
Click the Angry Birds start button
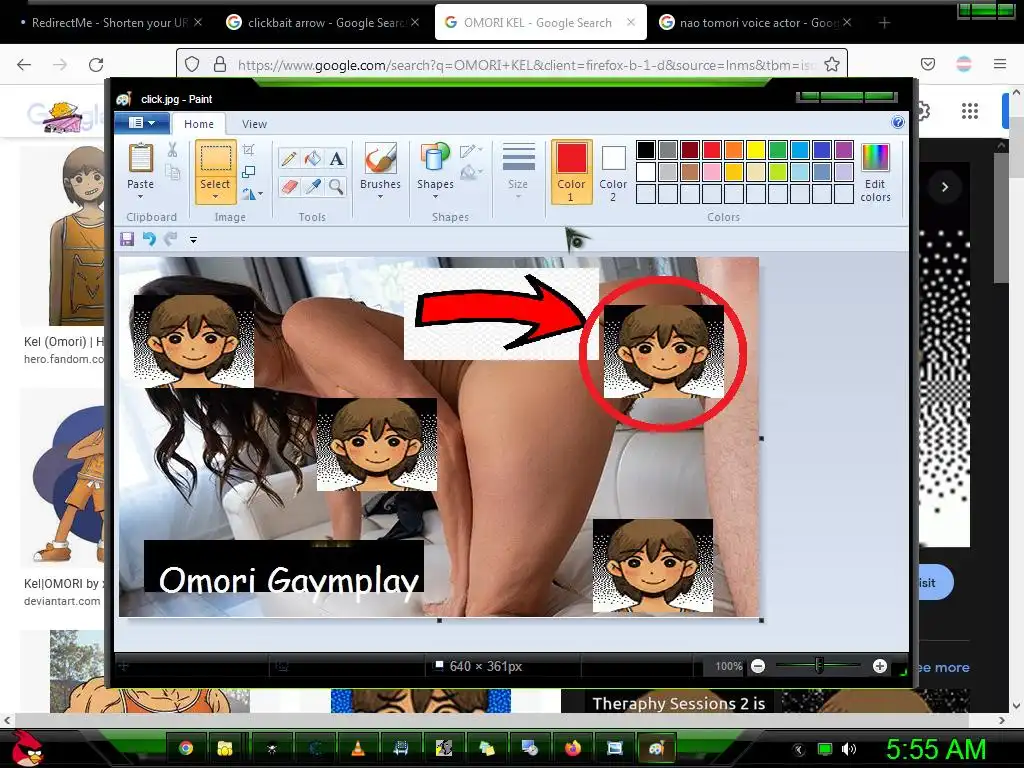pos(27,748)
